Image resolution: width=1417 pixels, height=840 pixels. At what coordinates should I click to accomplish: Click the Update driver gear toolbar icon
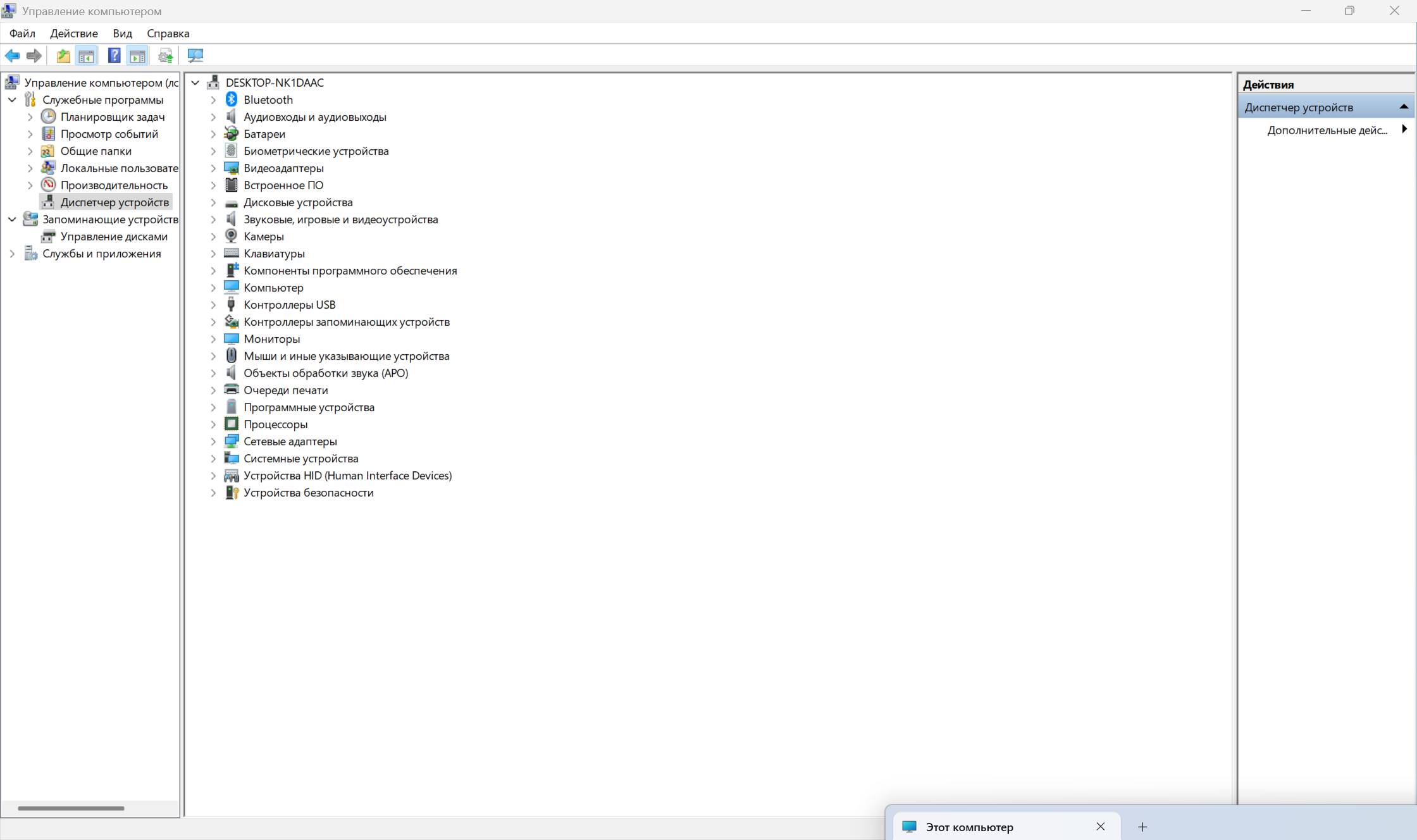(165, 56)
